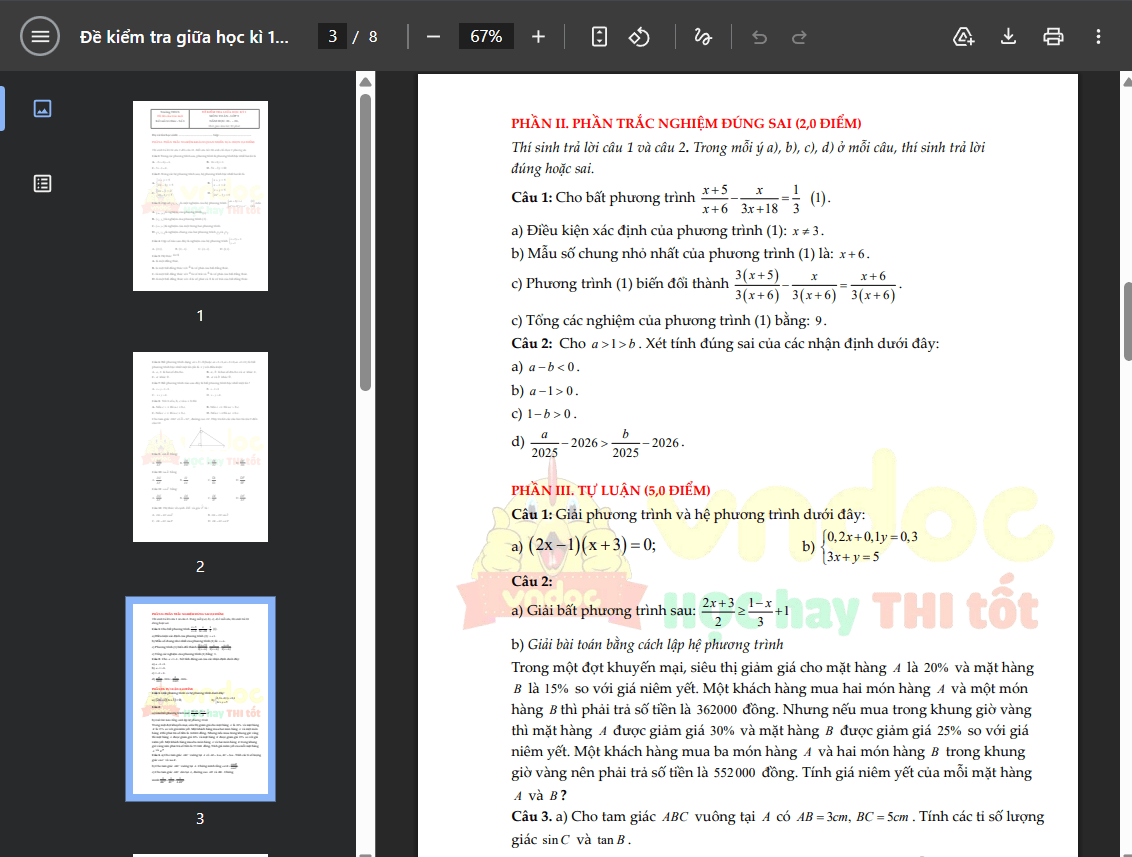Click the document vertical scrollbar thumb
The image size is (1132, 857).
(1127, 321)
